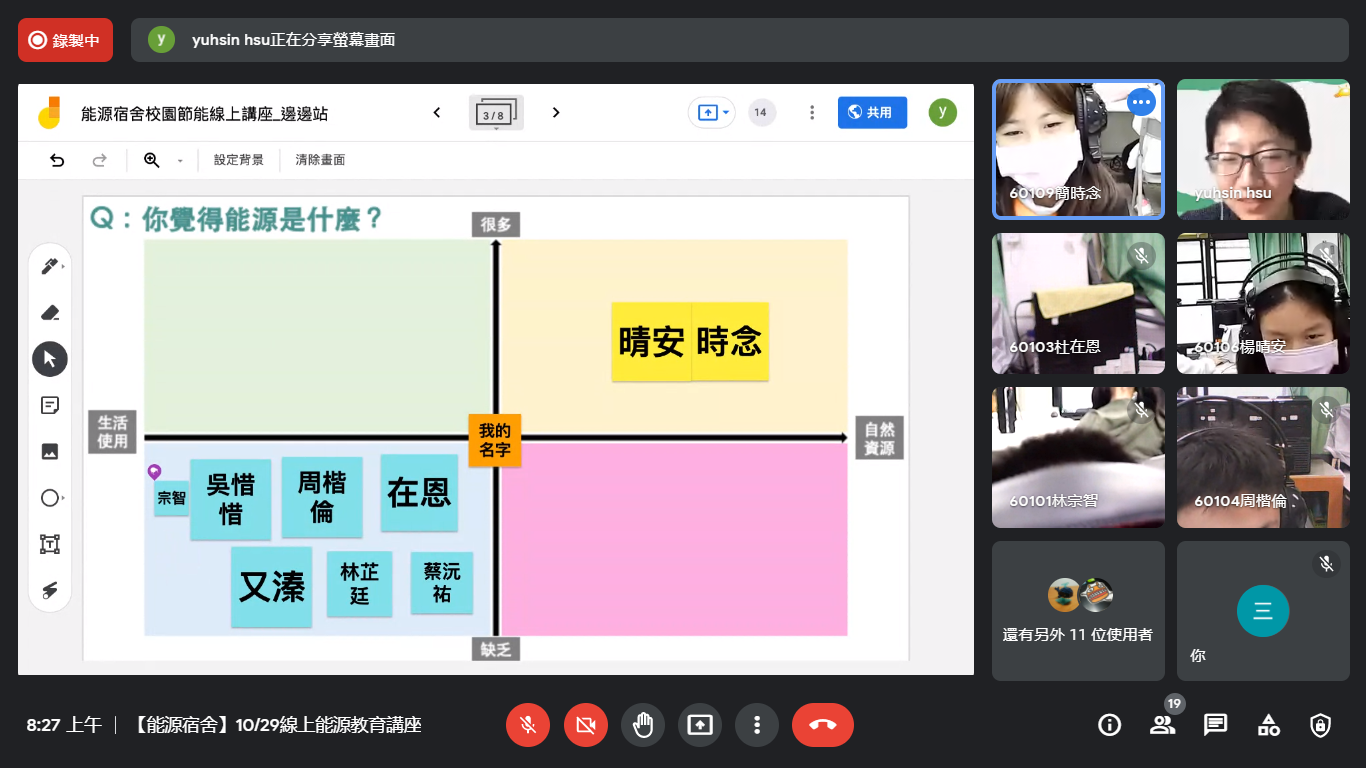Screen dimensions: 1366x768
Task: Select the 宗智 small sticky note
Action: [172, 497]
